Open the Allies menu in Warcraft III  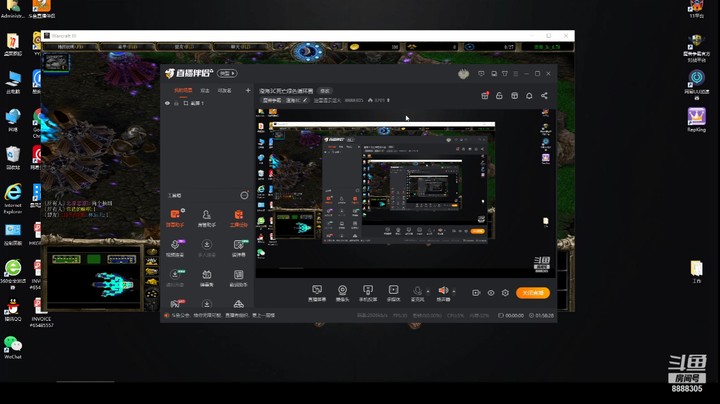[x=185, y=47]
